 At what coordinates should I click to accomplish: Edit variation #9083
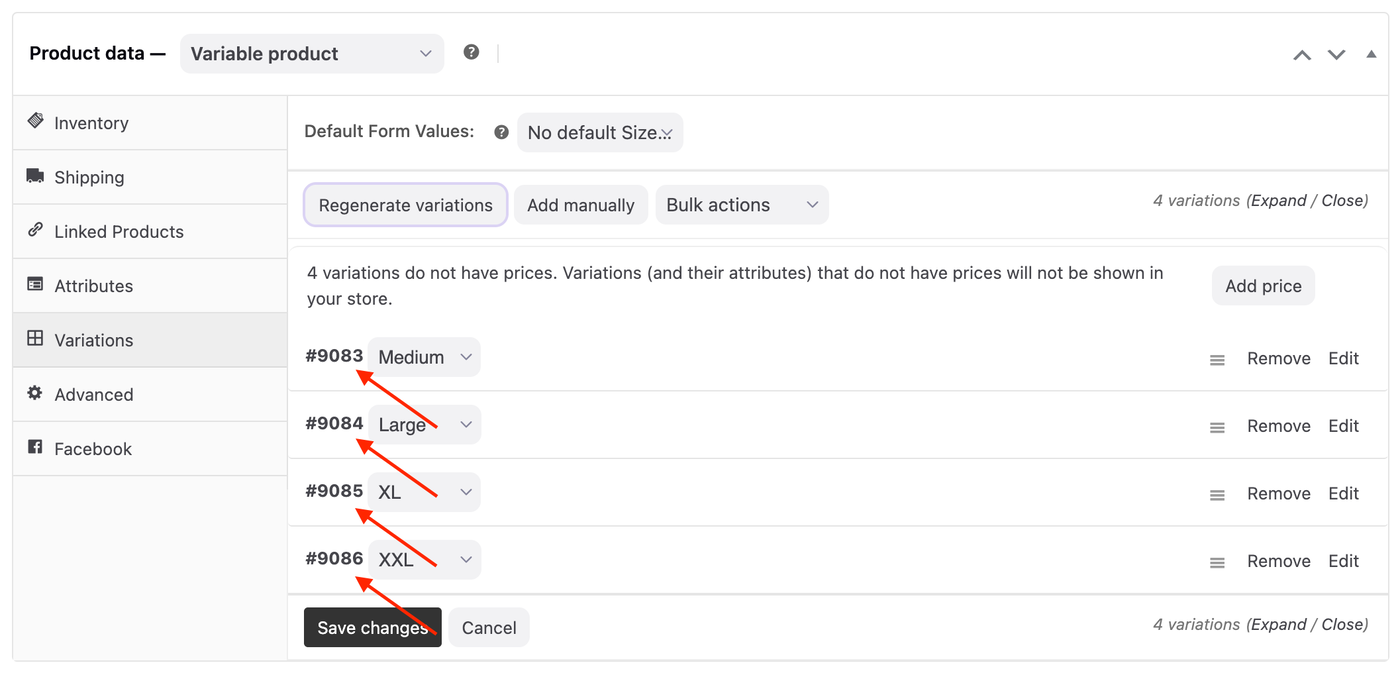coord(1343,359)
